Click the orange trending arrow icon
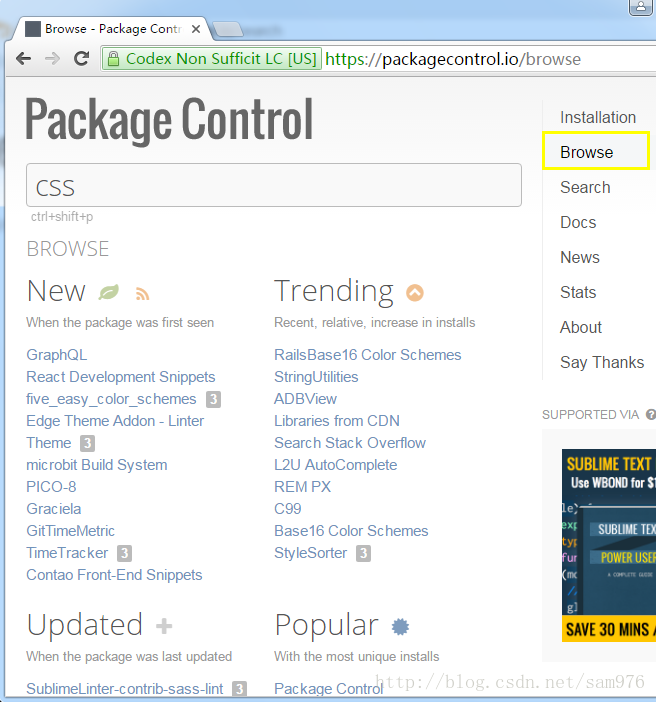This screenshot has height=702, width=656. coord(415,293)
